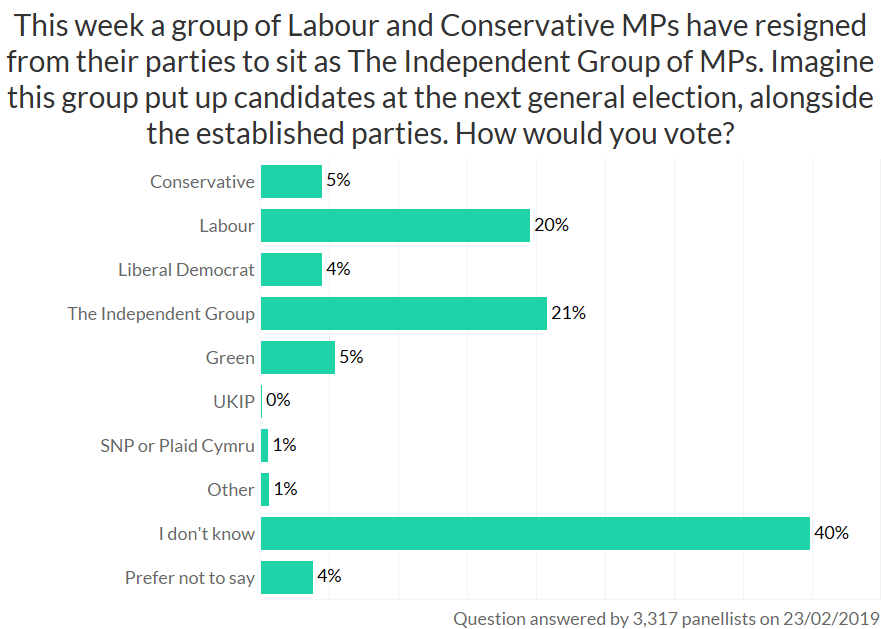The height and width of the screenshot is (629, 881).
Task: Select the SNP or Plaid Cymru label
Action: tap(178, 446)
